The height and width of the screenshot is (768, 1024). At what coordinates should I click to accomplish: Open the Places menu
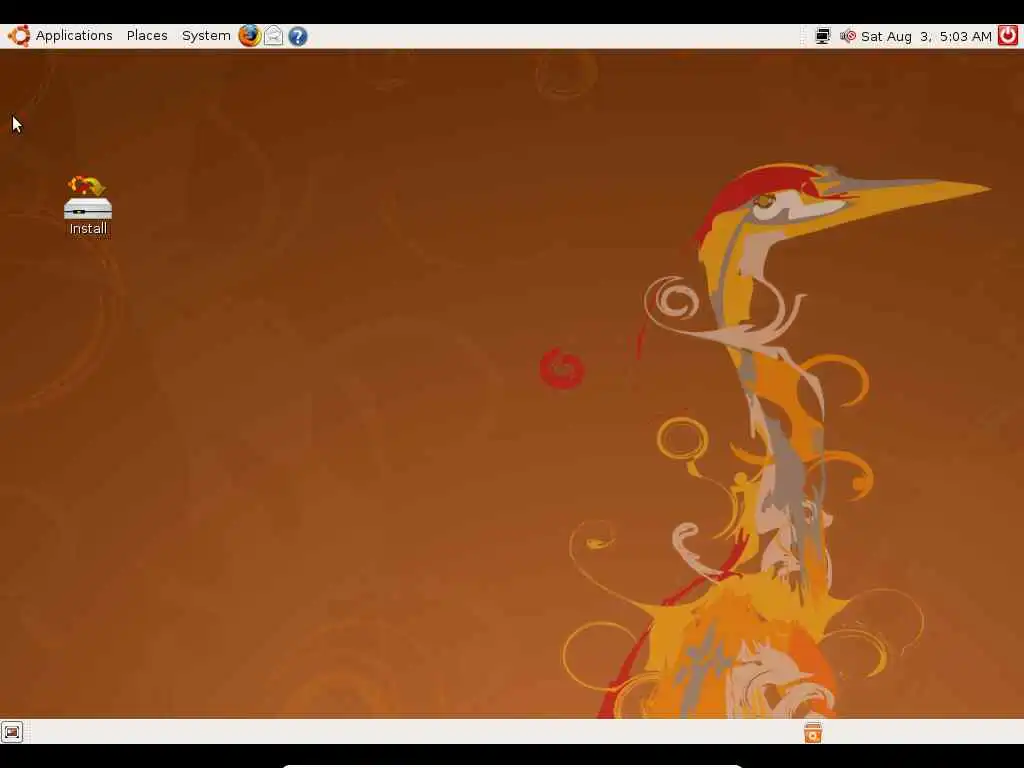(x=147, y=36)
